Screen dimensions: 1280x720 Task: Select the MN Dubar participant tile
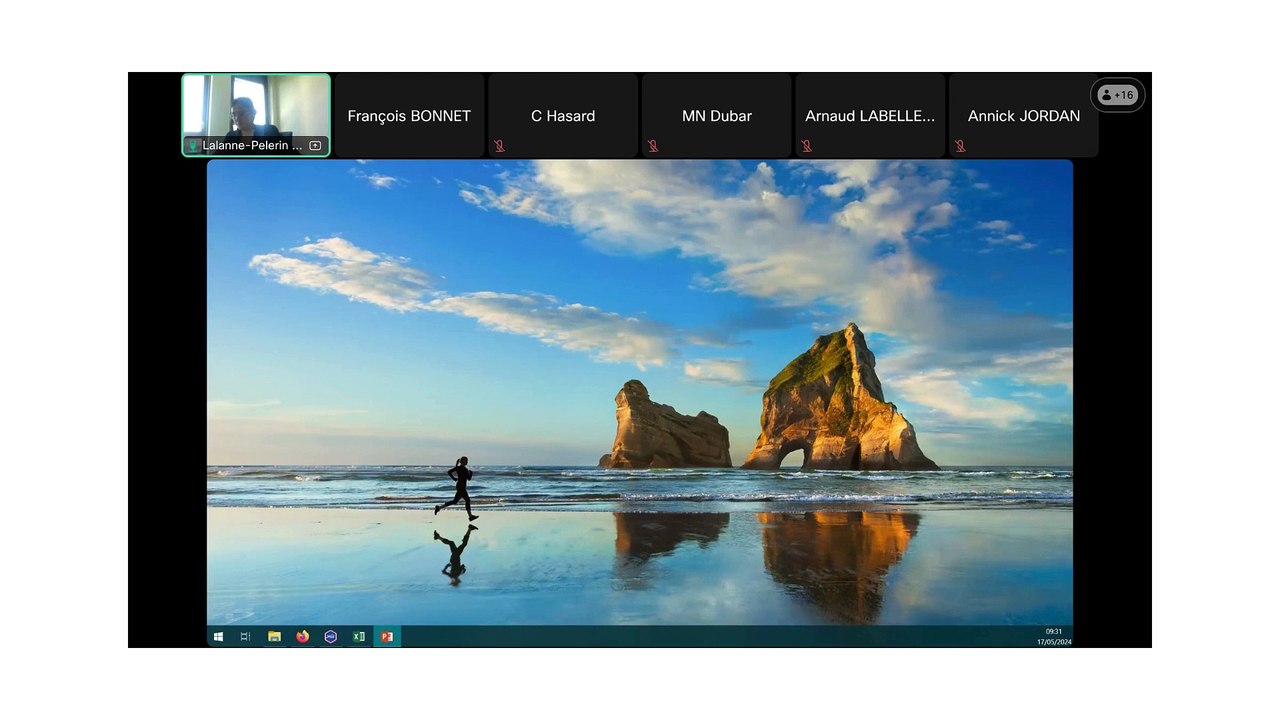click(x=717, y=115)
